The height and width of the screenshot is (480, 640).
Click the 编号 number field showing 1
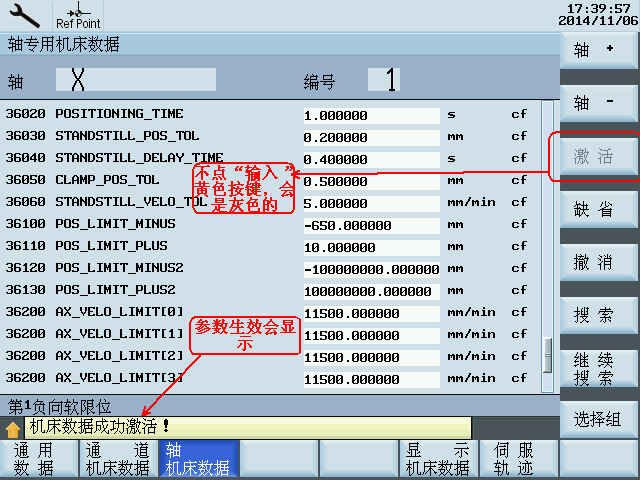pyautogui.click(x=384, y=80)
